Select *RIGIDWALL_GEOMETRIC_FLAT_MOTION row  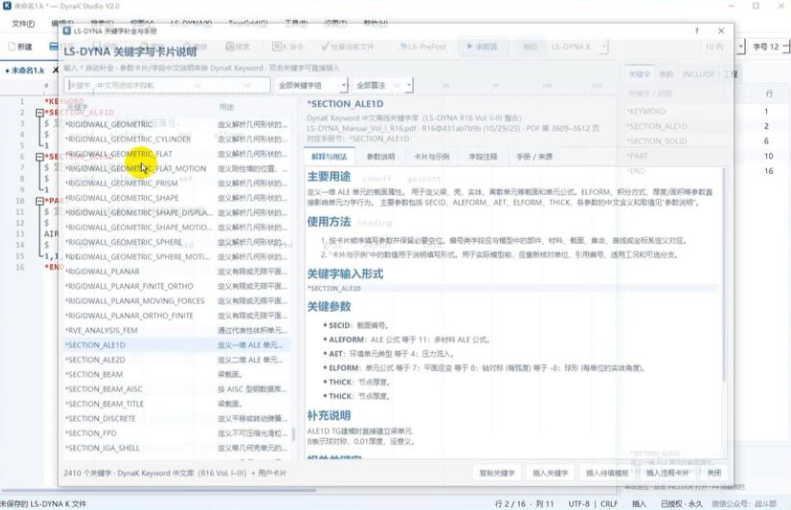click(x=176, y=168)
